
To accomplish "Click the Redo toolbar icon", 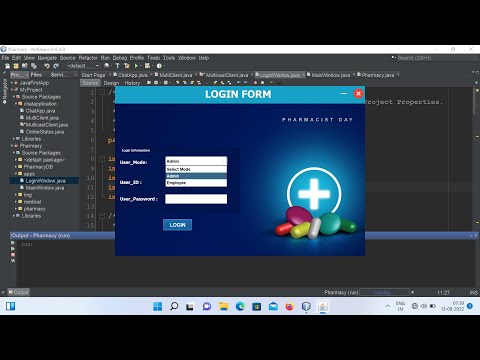I will click(x=56, y=66).
